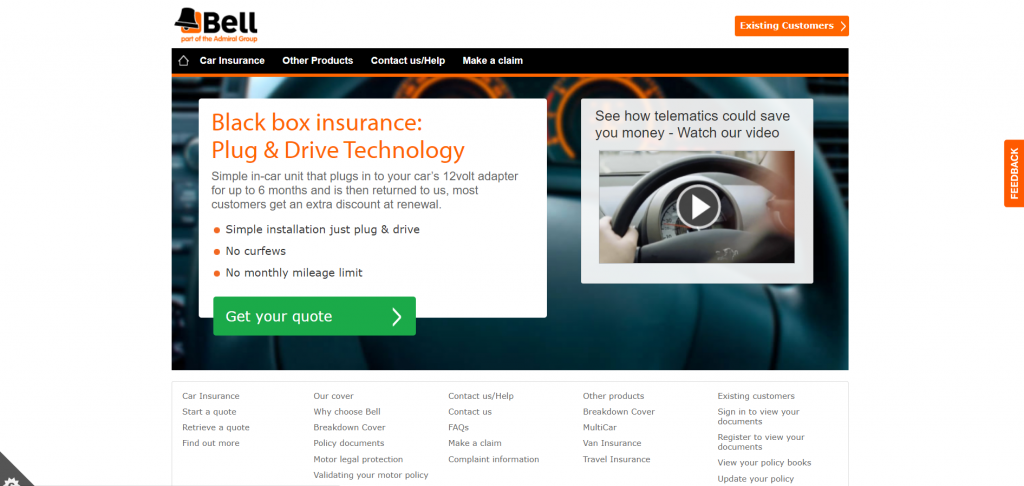Open the Make a claim menu
This screenshot has height=486, width=1024.
click(x=492, y=61)
